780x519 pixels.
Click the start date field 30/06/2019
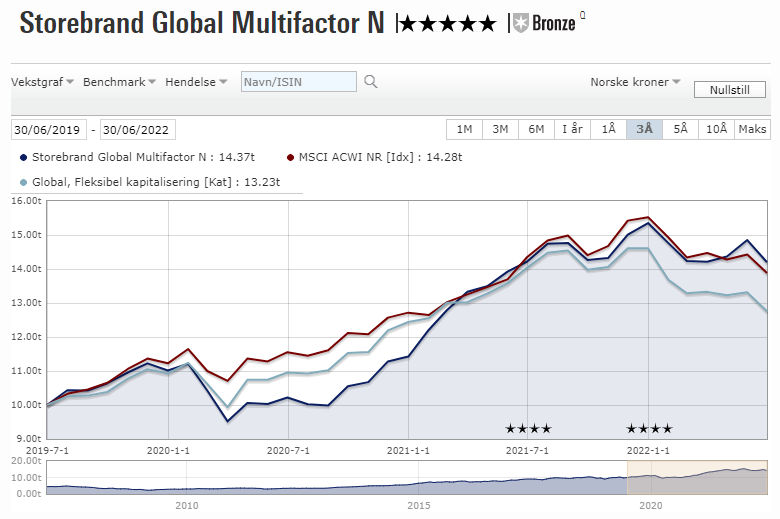tap(49, 130)
